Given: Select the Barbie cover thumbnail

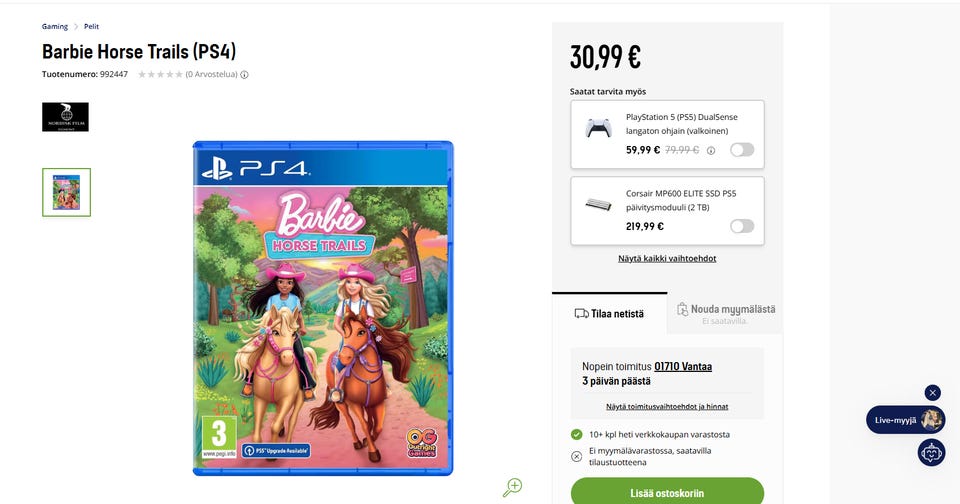Looking at the screenshot, I should (66, 192).
